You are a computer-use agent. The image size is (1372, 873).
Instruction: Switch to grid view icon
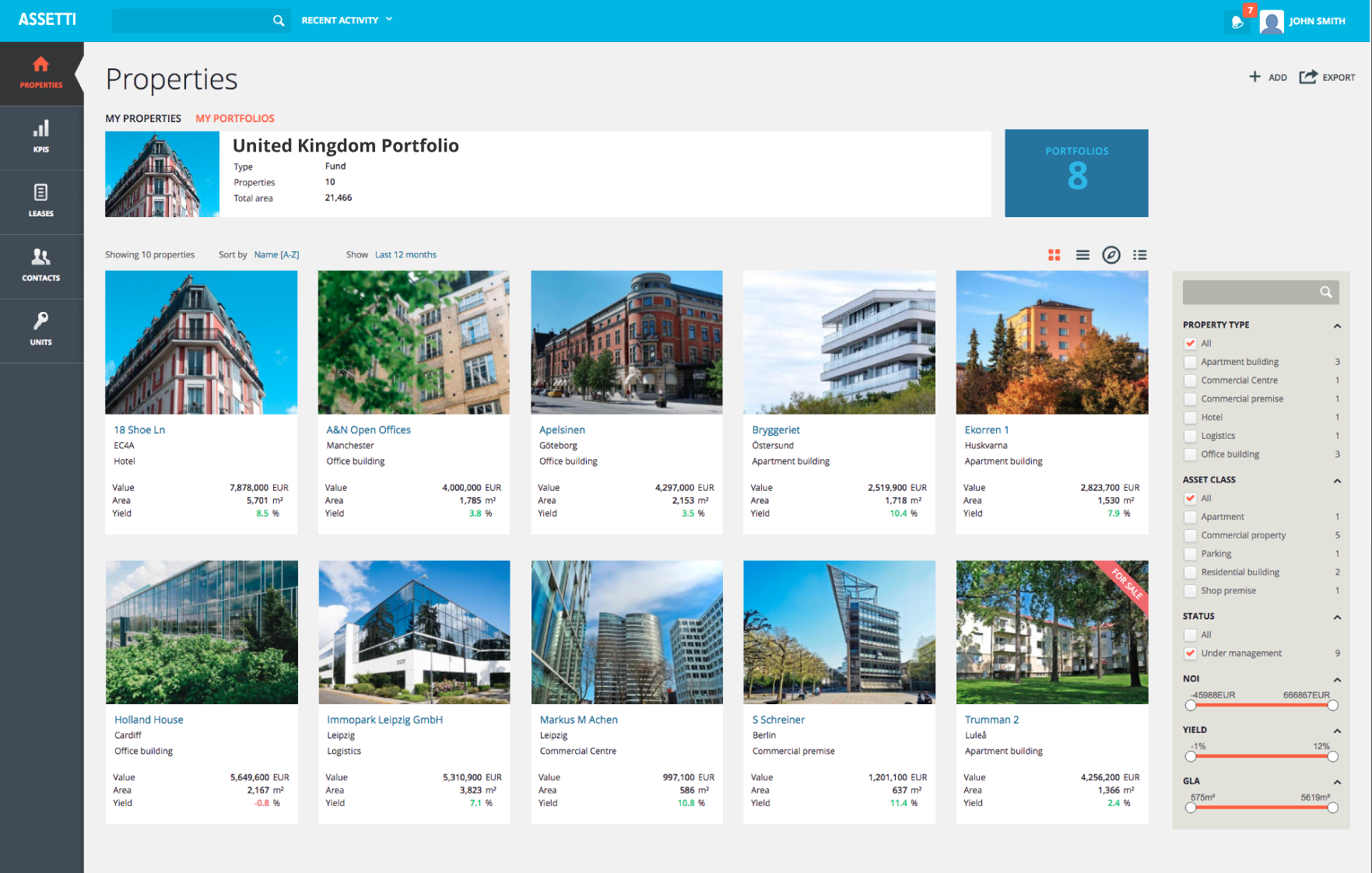coord(1054,255)
